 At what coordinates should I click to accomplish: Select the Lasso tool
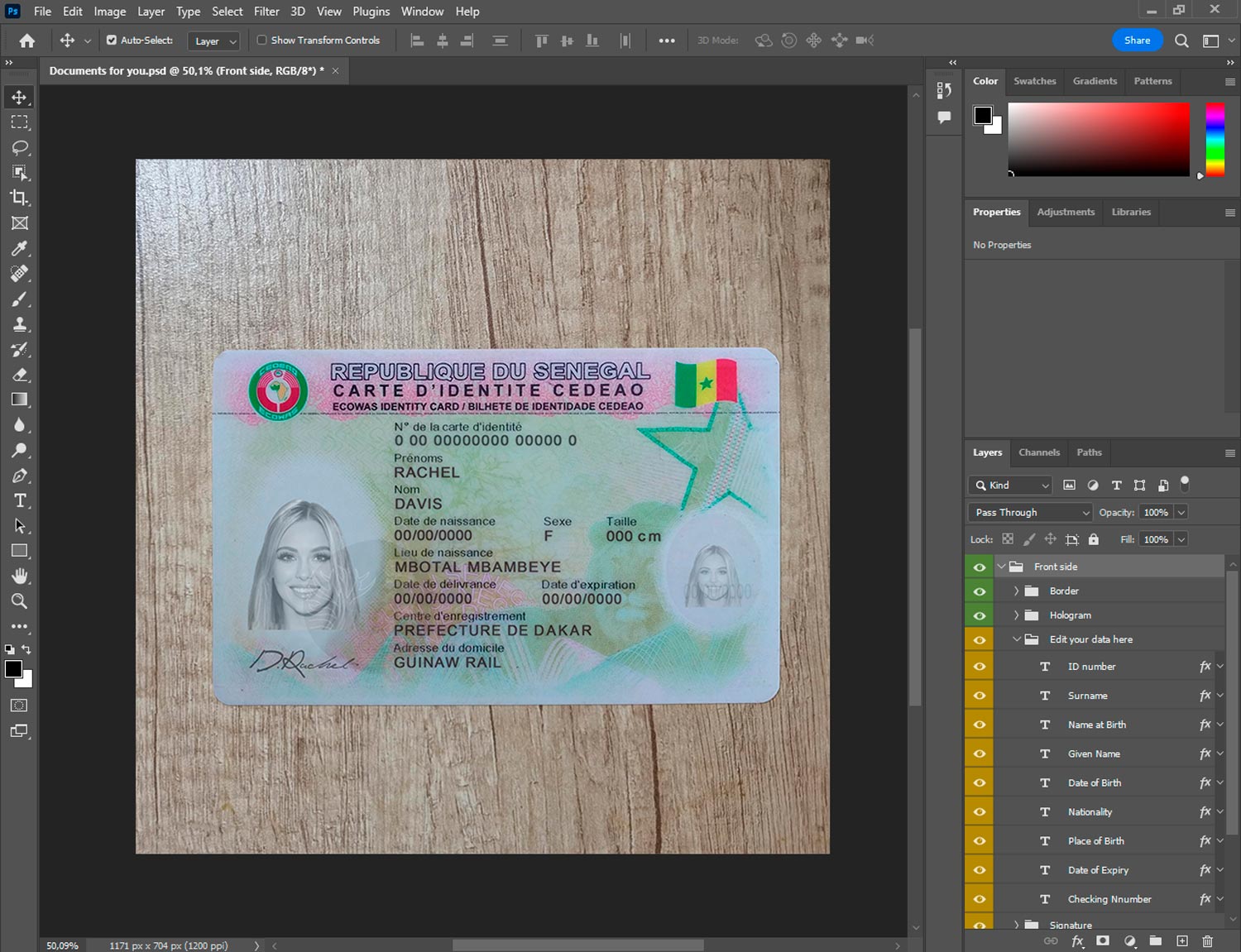point(20,147)
